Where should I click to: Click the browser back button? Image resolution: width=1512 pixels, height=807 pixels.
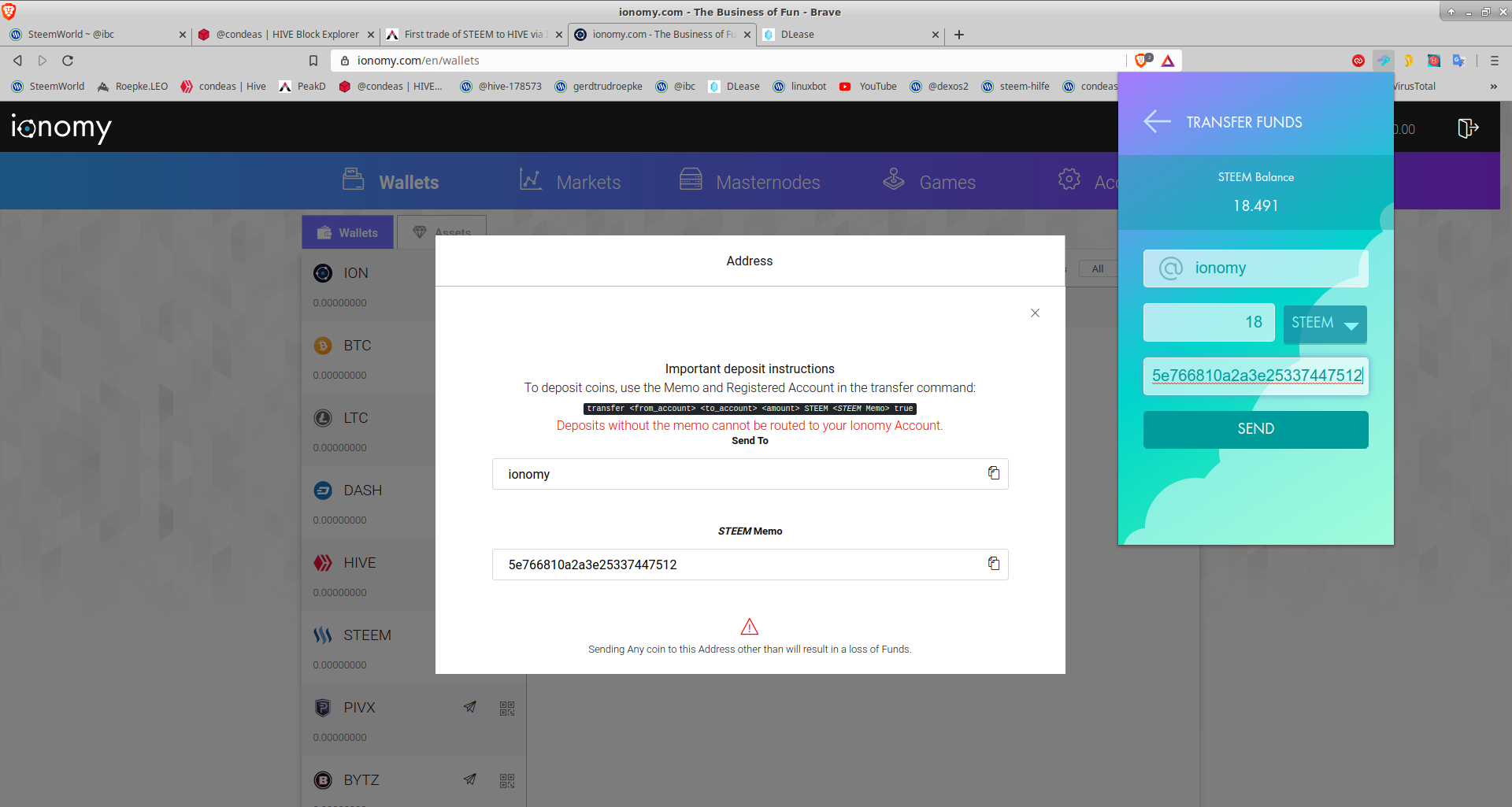[17, 61]
